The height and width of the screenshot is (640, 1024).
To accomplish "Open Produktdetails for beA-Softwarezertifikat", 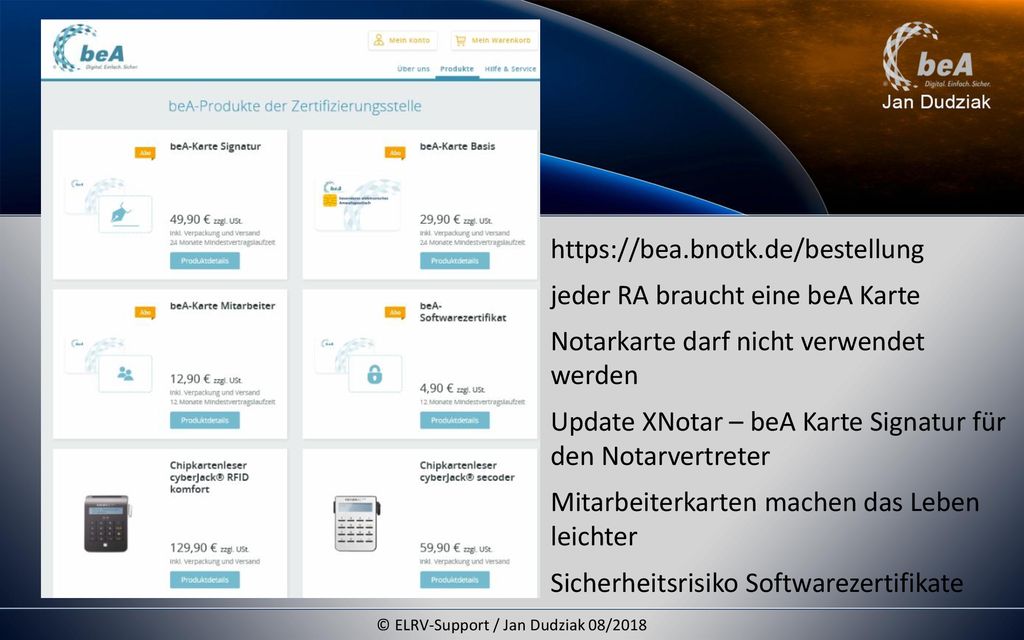I will 455,420.
